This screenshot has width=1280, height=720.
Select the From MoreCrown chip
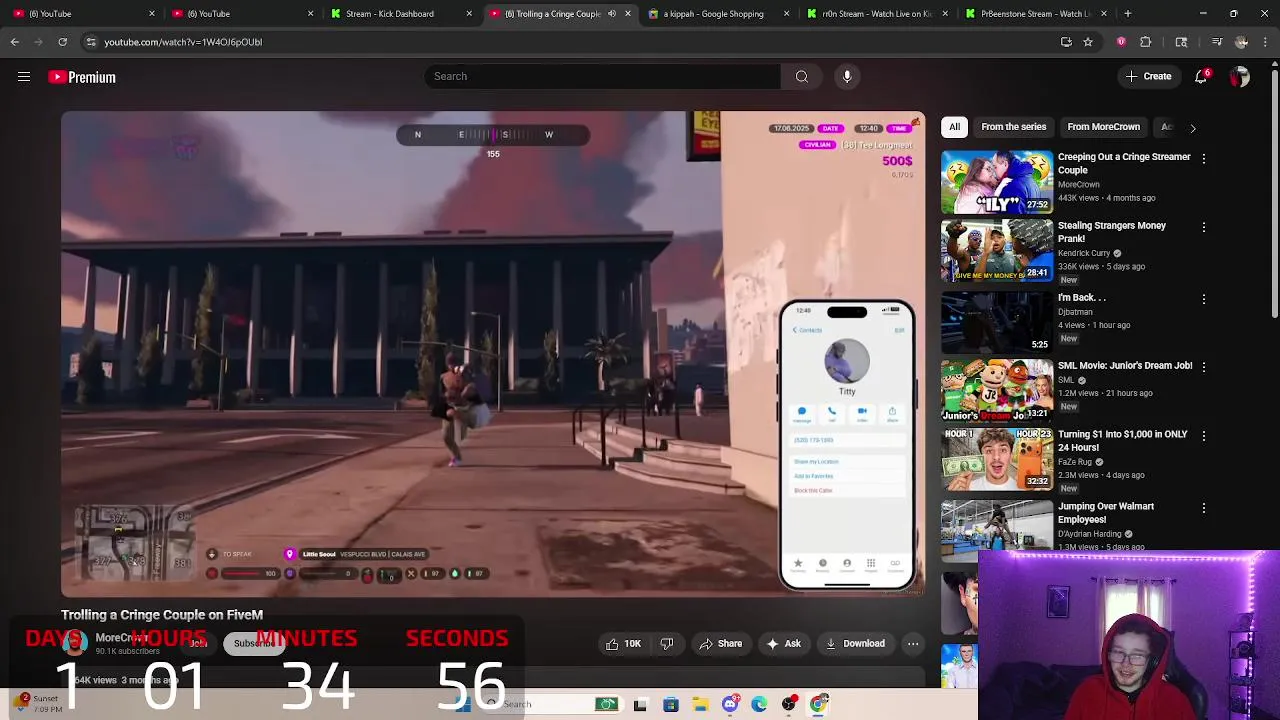coord(1104,127)
